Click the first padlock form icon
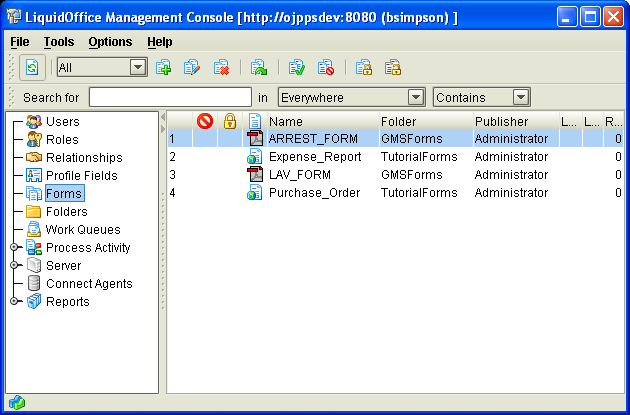The width and height of the screenshot is (630, 415). tap(364, 67)
